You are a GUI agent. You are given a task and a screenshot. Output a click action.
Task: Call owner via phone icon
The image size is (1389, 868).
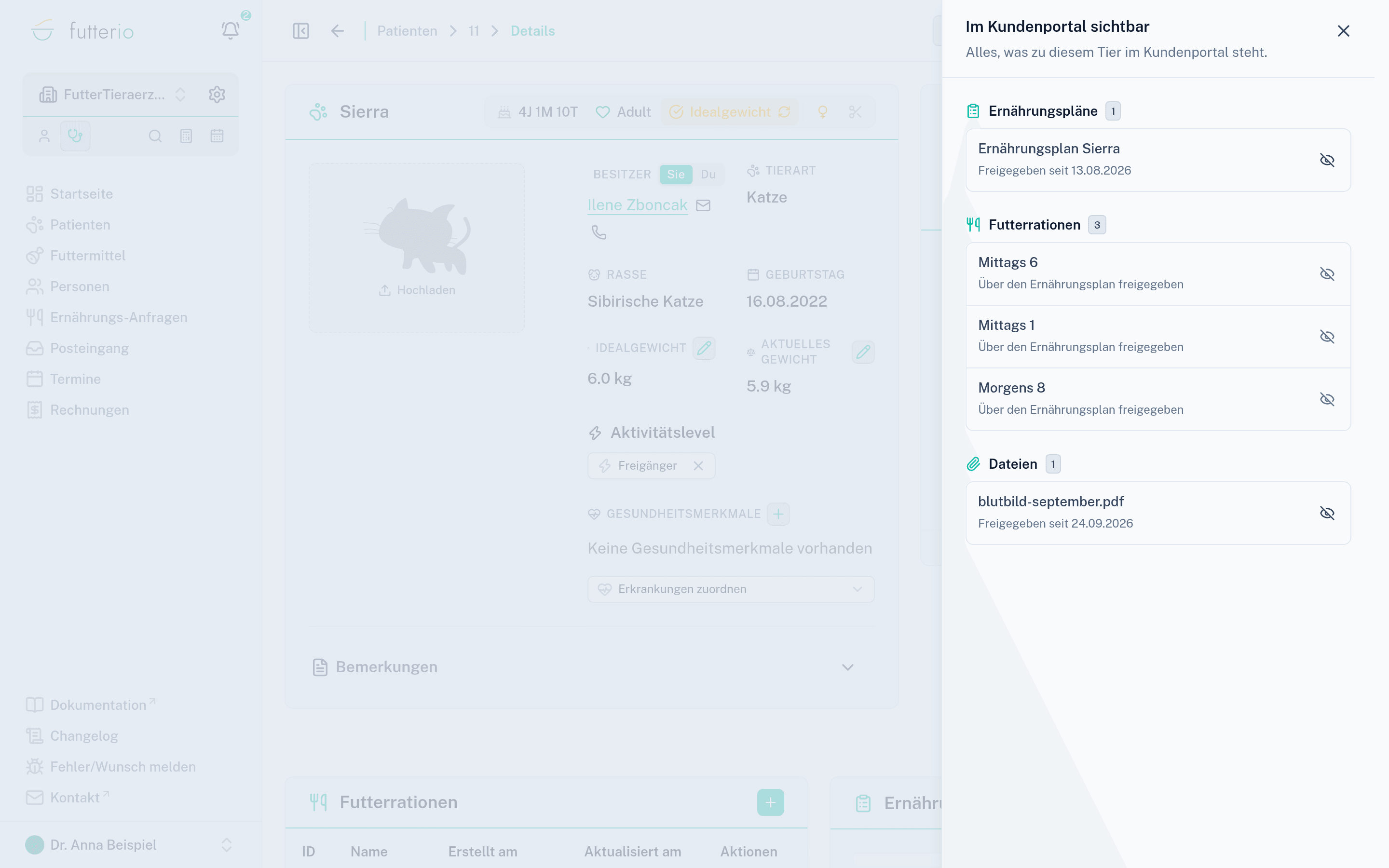(x=599, y=232)
